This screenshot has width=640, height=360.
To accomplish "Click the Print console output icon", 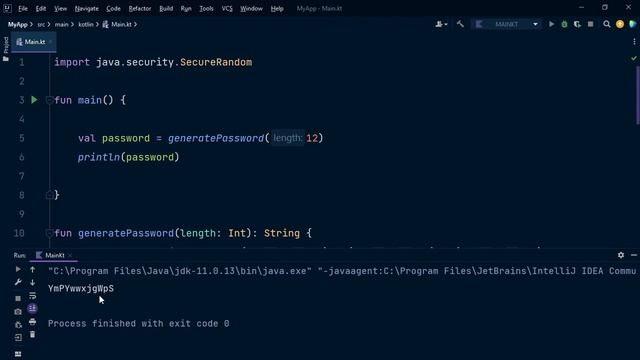I will (32, 322).
